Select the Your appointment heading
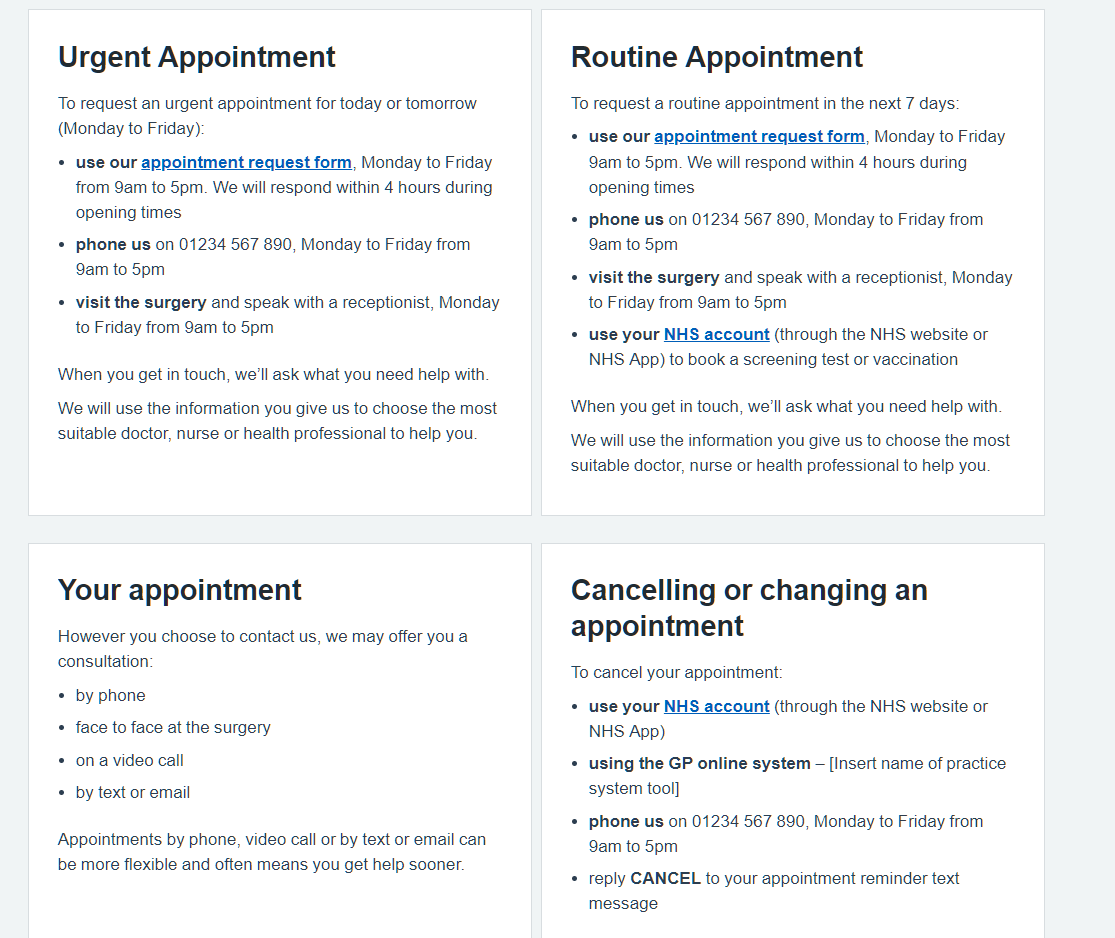1115x938 pixels. 180,590
